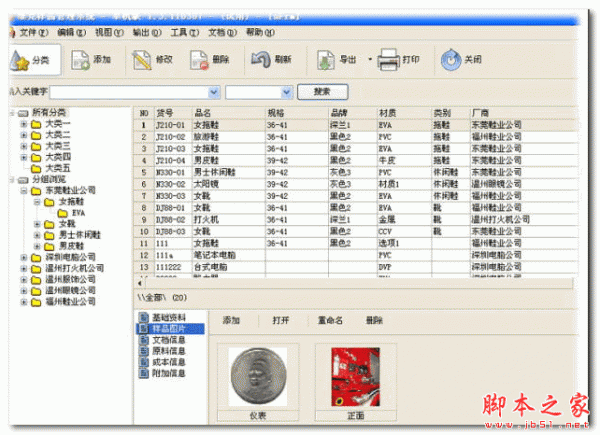
Task: Click the 分类 category icon in toolbar
Action: pyautogui.click(x=20, y=60)
